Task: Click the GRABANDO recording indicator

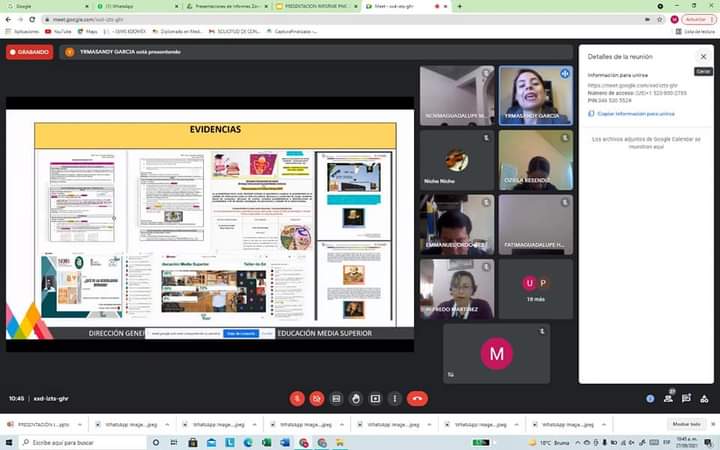Action: tap(30, 52)
